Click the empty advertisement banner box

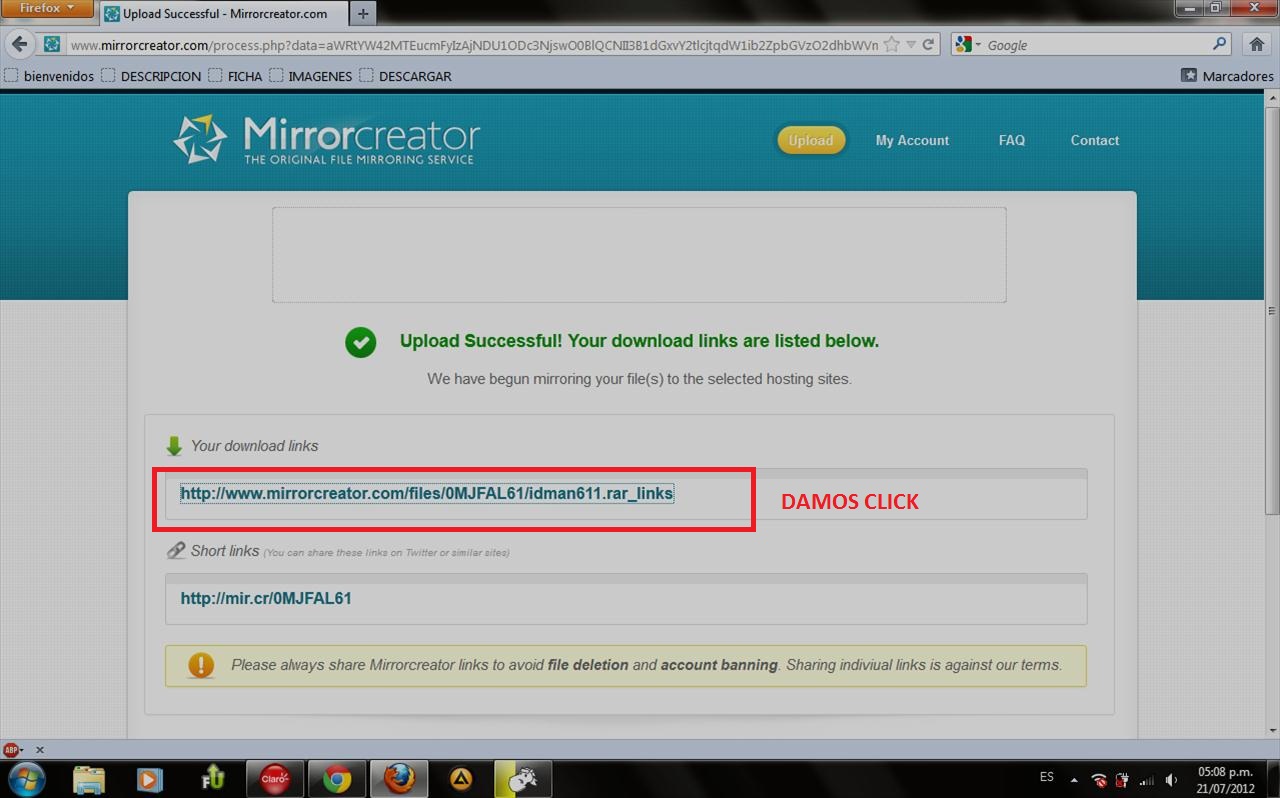pos(639,254)
